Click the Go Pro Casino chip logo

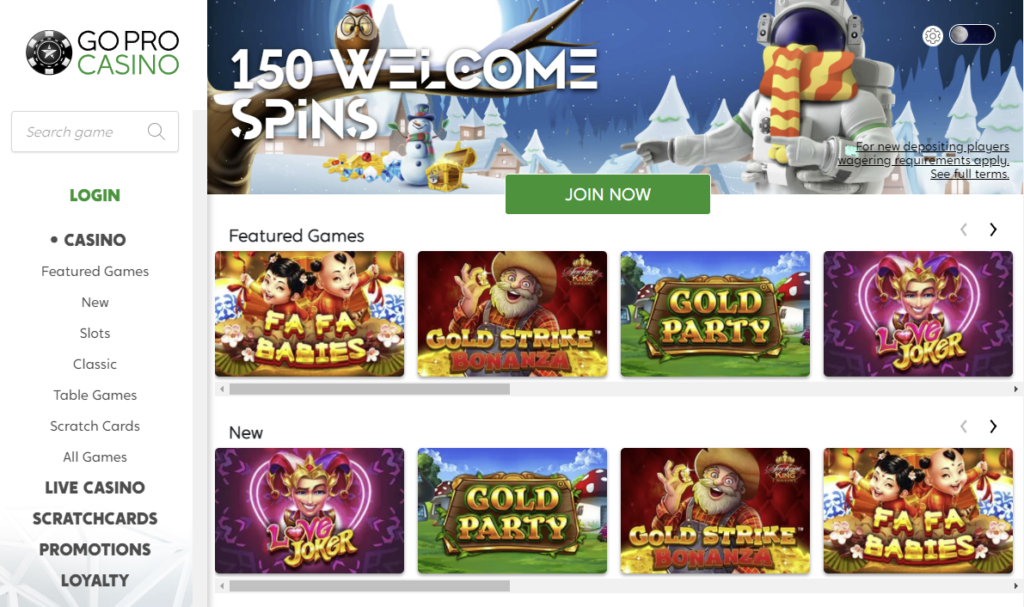[49, 52]
